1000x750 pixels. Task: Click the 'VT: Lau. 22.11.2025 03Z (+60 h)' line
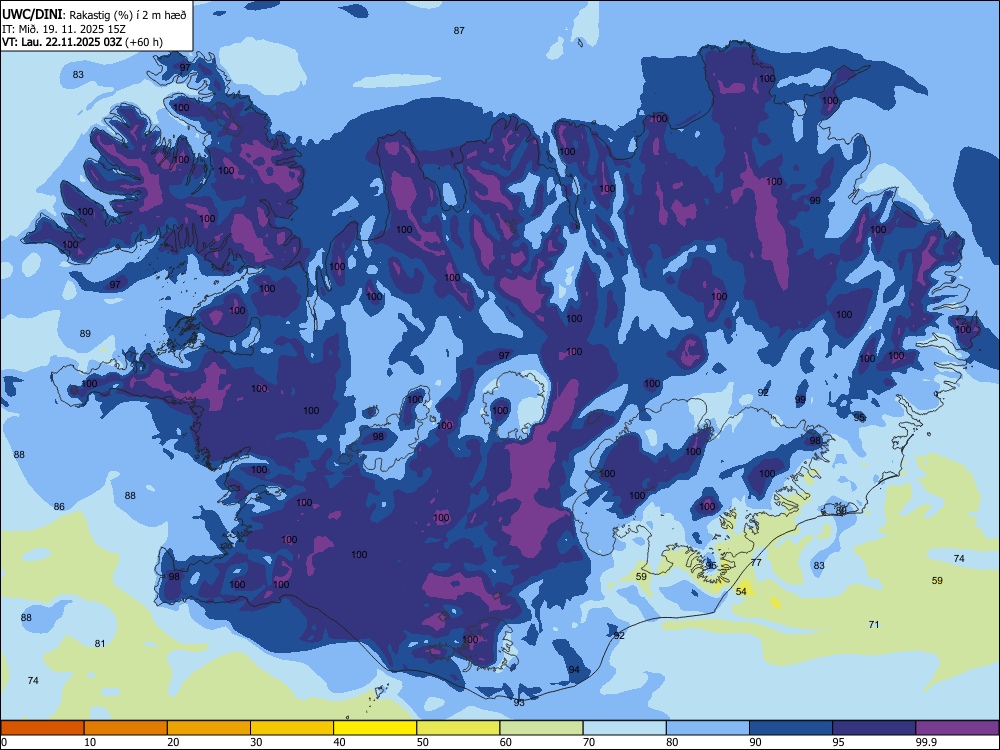tap(82, 42)
